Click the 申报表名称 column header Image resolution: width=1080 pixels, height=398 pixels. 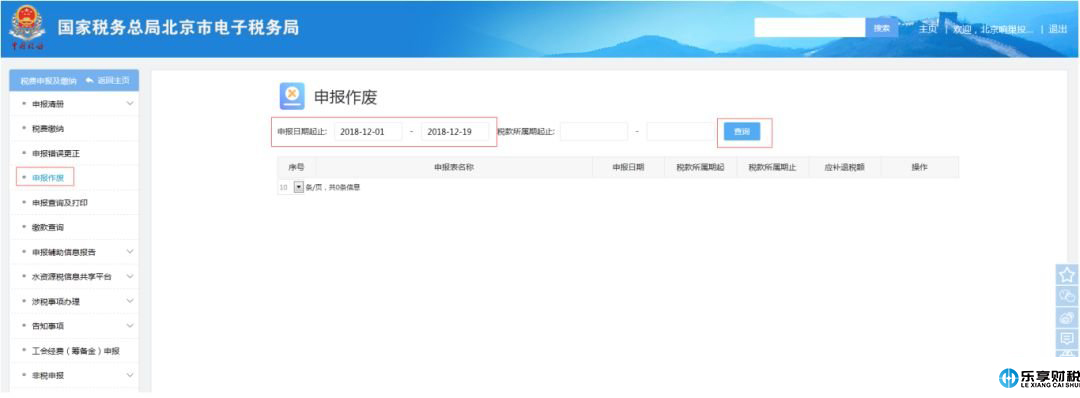click(454, 167)
